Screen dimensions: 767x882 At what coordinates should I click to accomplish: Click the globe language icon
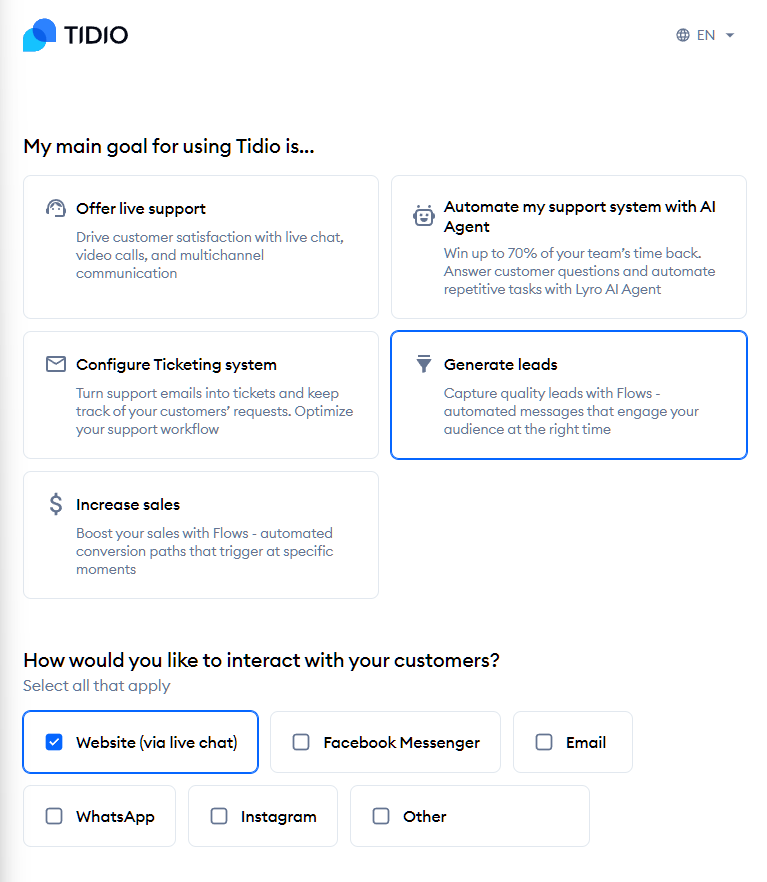[x=683, y=34]
